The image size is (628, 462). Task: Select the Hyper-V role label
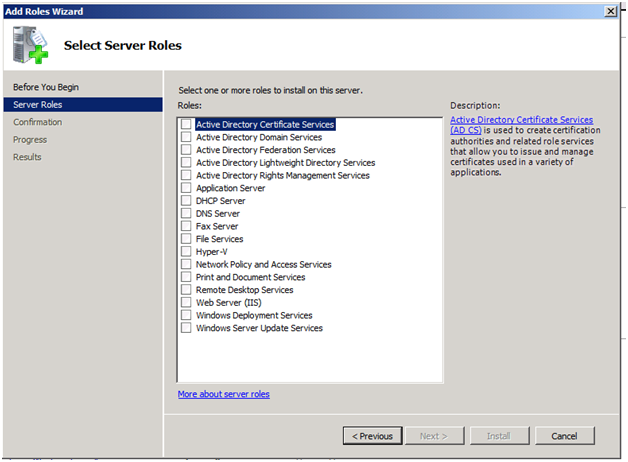pos(211,252)
